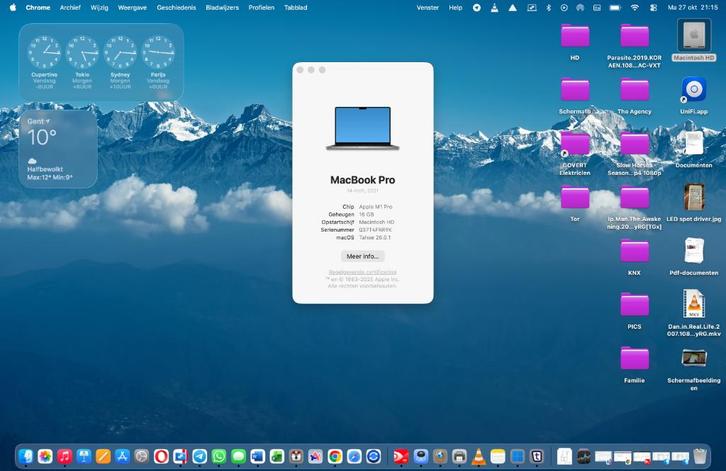Click the Gent weather widget

coord(58,148)
